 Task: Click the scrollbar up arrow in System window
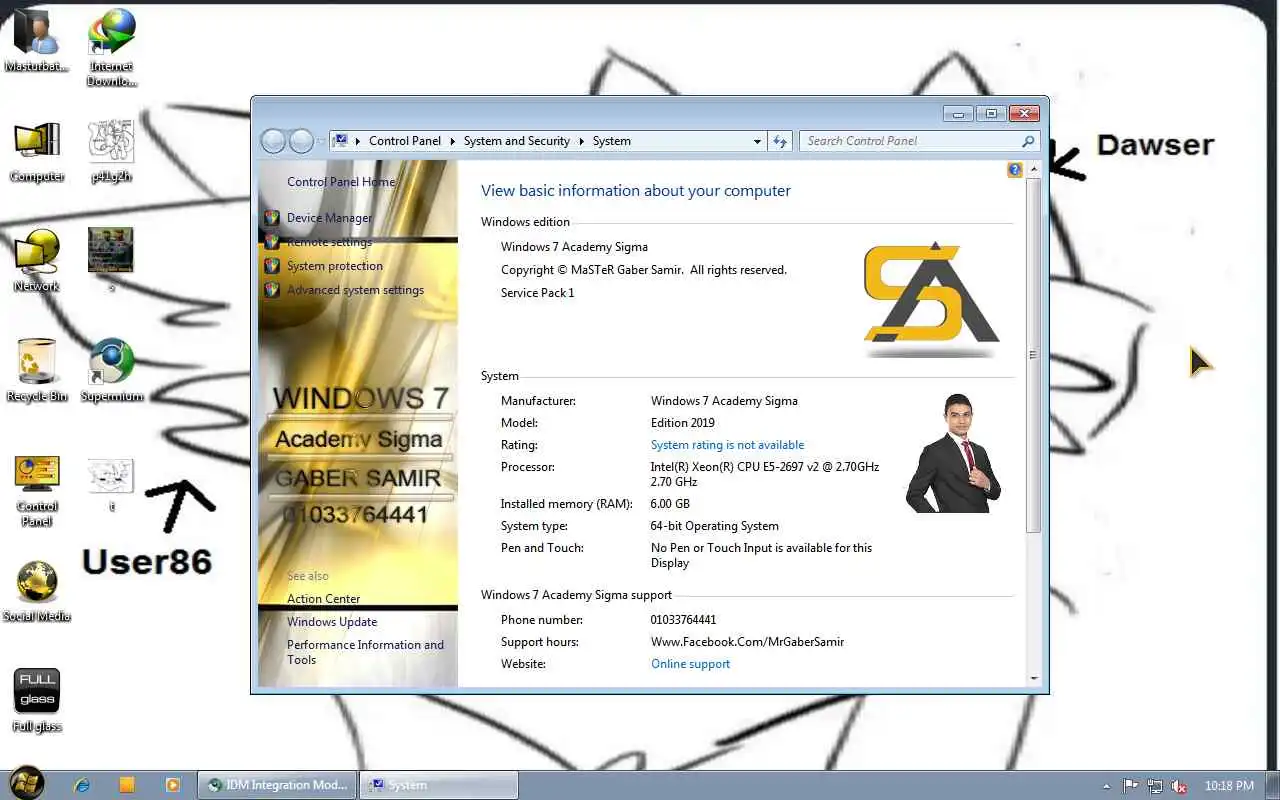tap(1034, 170)
